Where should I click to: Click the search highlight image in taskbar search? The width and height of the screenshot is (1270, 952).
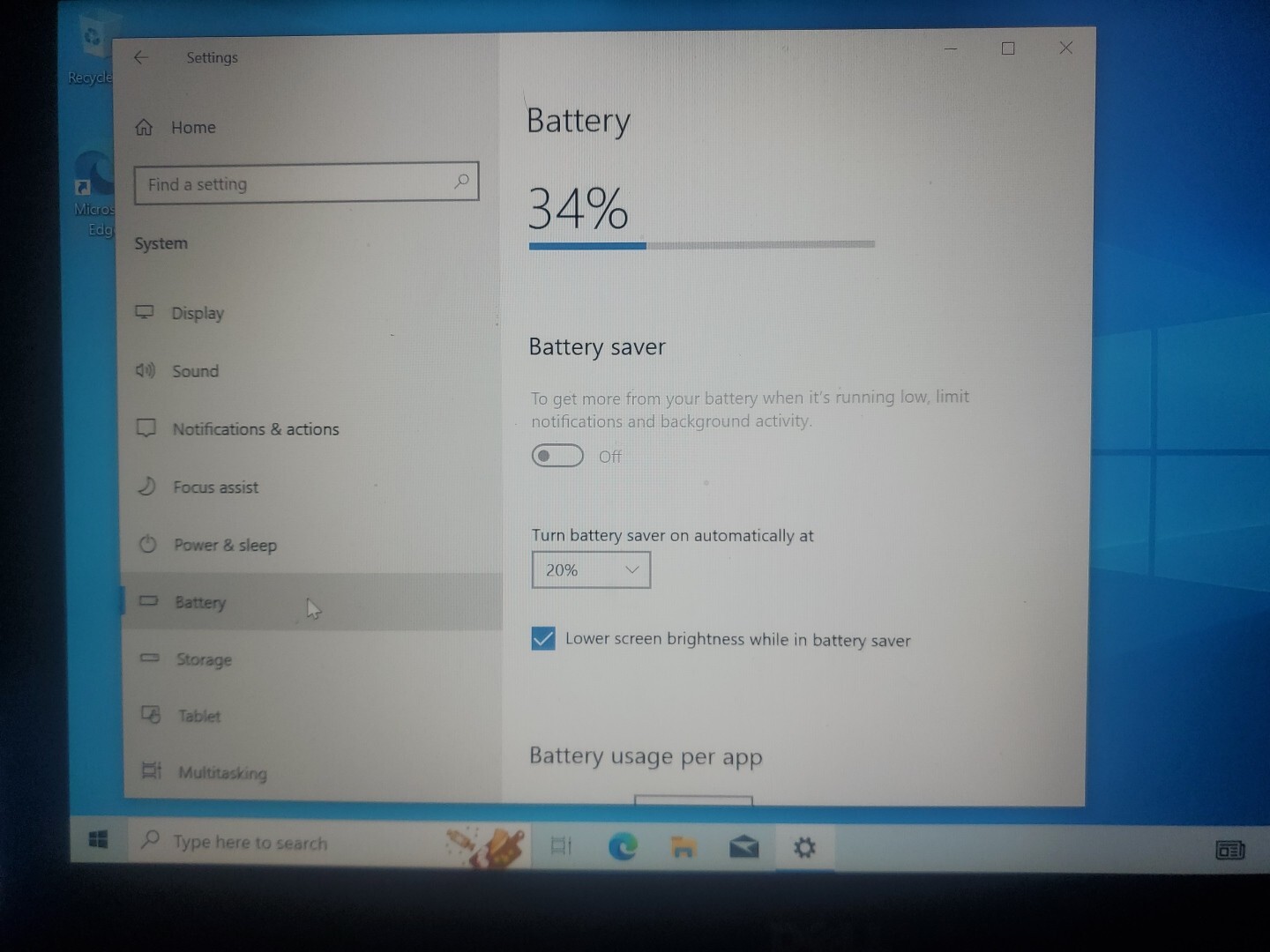pos(487,845)
